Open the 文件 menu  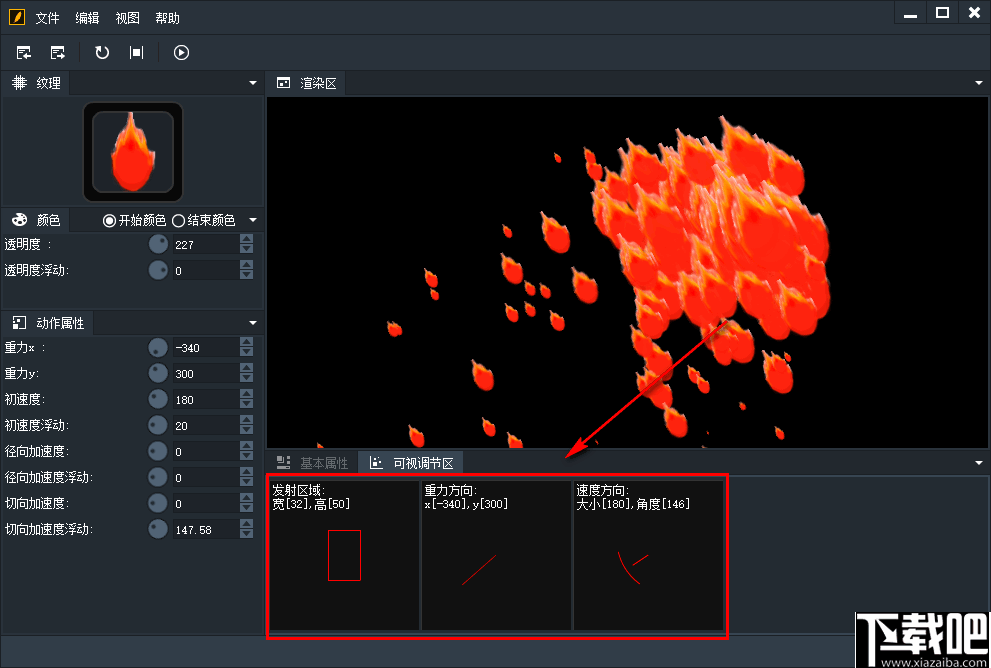[47, 18]
